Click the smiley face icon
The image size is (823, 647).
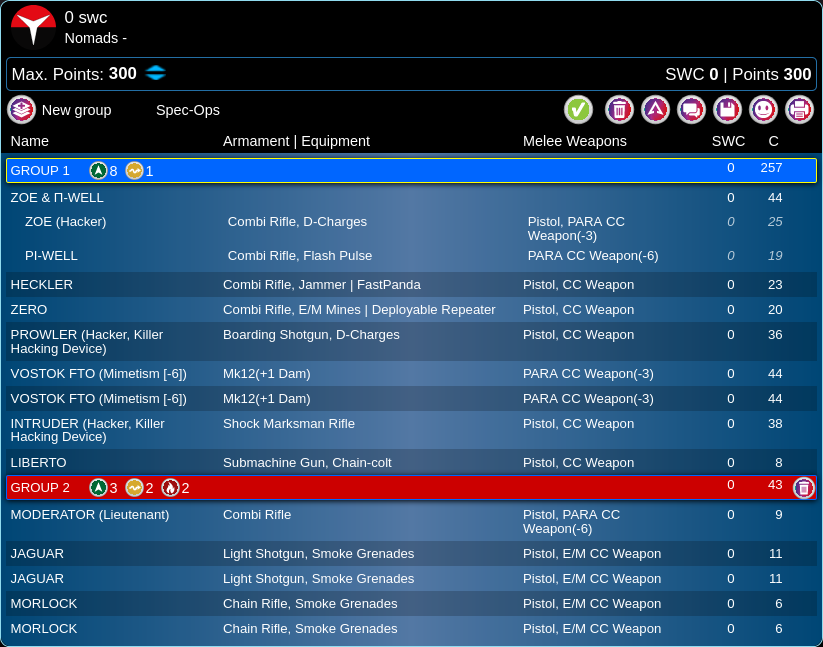(x=763, y=110)
